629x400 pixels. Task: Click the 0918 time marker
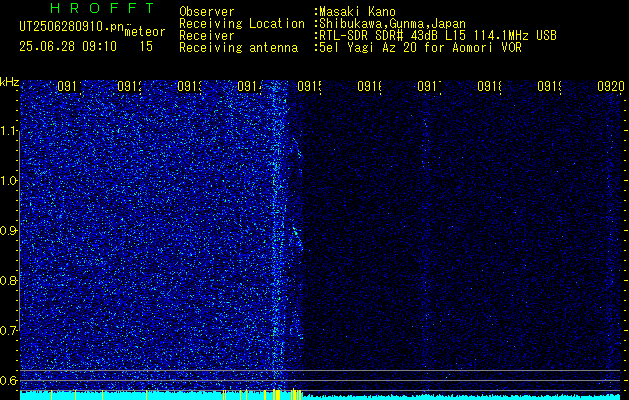click(489, 87)
